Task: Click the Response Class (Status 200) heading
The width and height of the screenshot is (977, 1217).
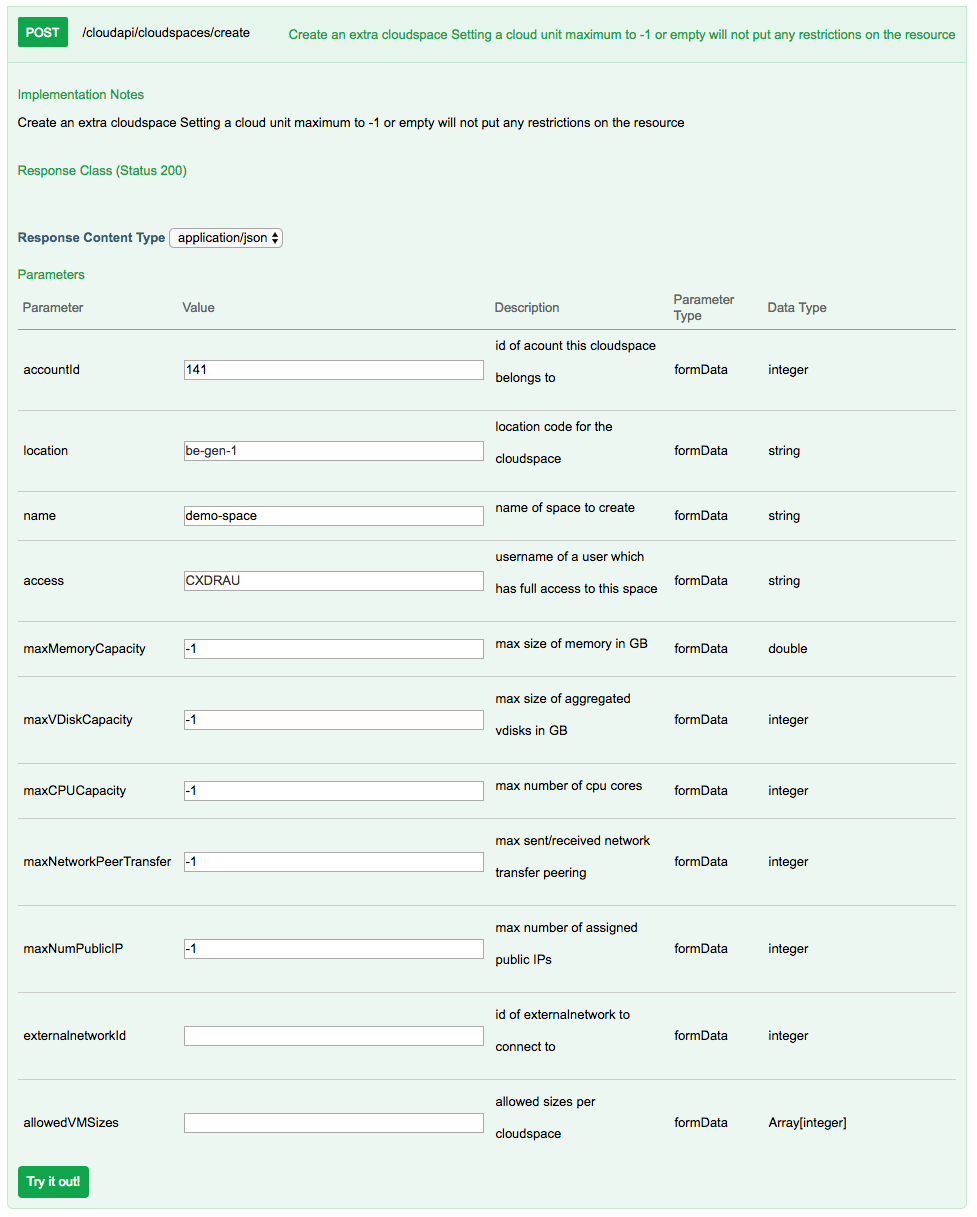Action: (x=102, y=171)
